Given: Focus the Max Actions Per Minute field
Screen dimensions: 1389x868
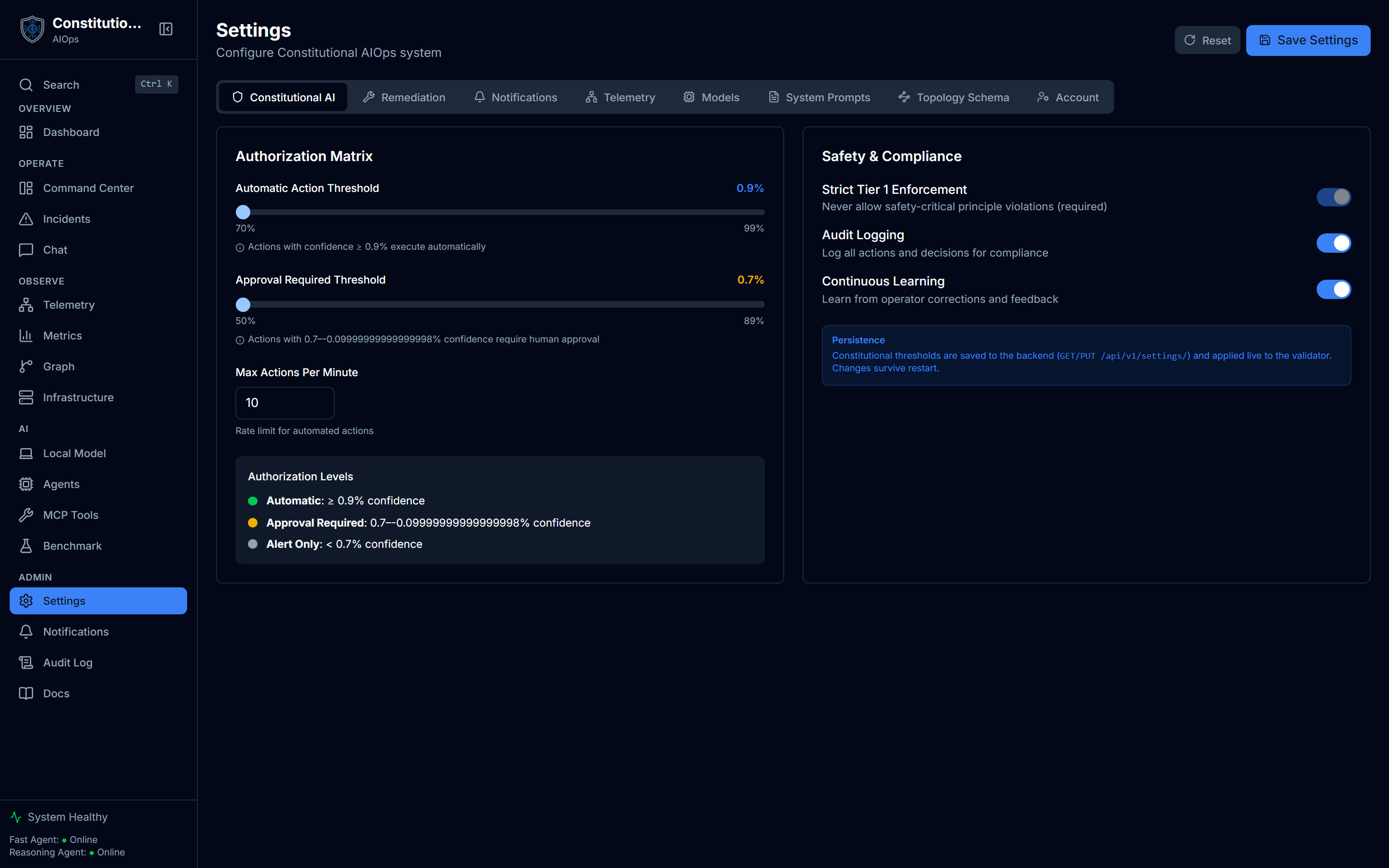Looking at the screenshot, I should pyautogui.click(x=285, y=403).
